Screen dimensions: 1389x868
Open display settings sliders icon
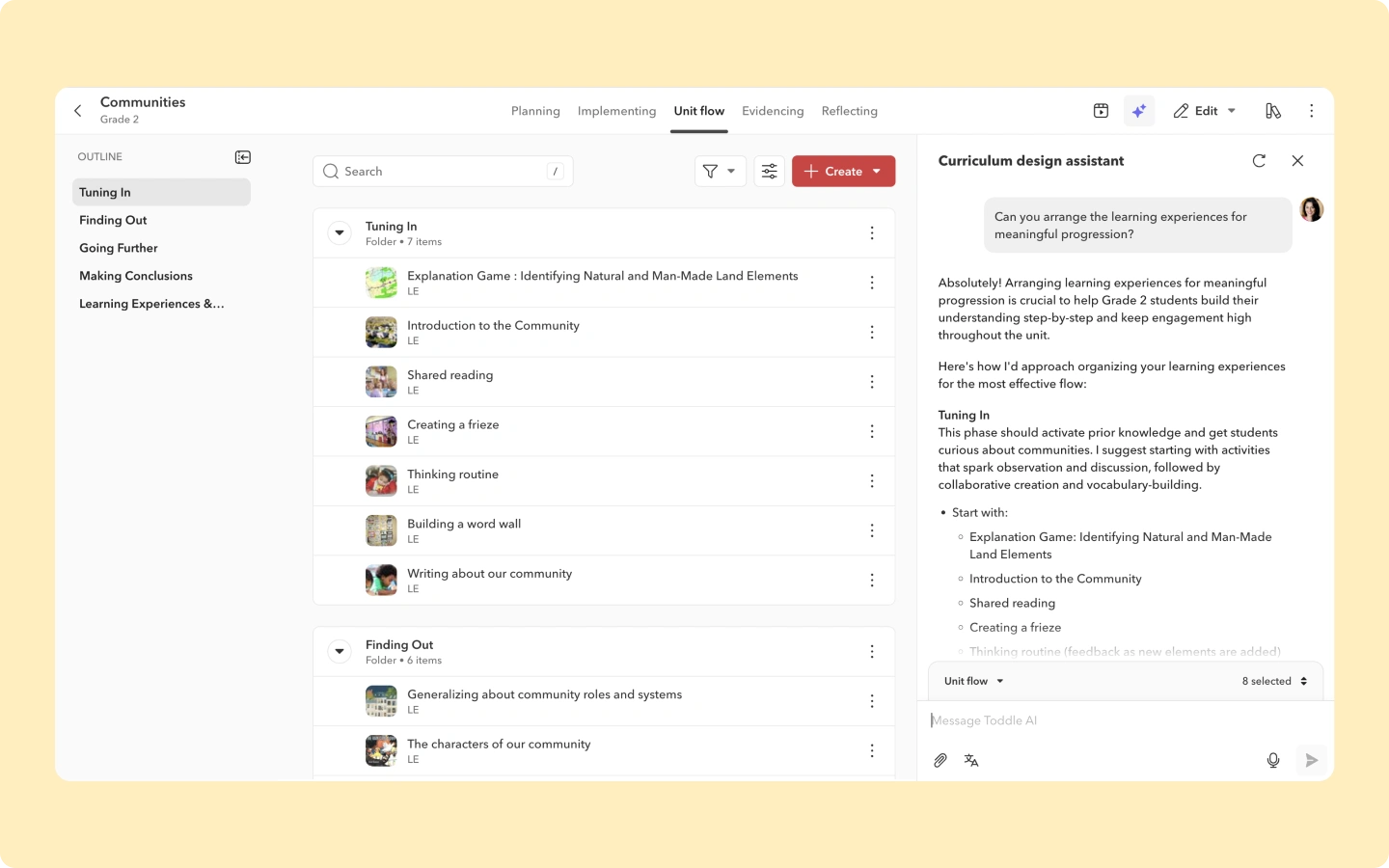coord(769,172)
